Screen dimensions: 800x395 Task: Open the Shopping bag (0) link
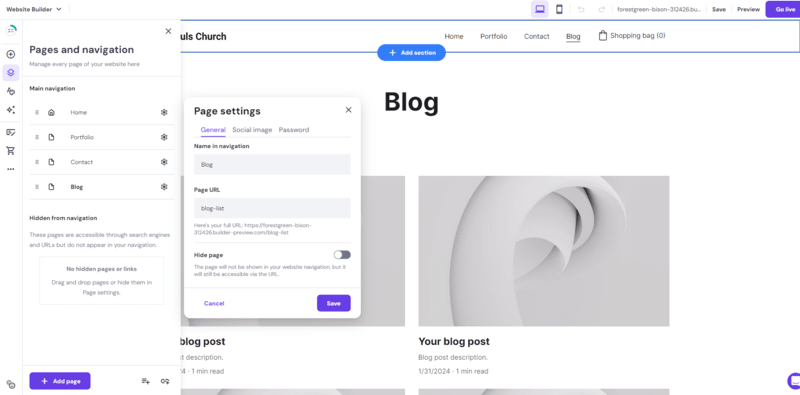pos(632,36)
